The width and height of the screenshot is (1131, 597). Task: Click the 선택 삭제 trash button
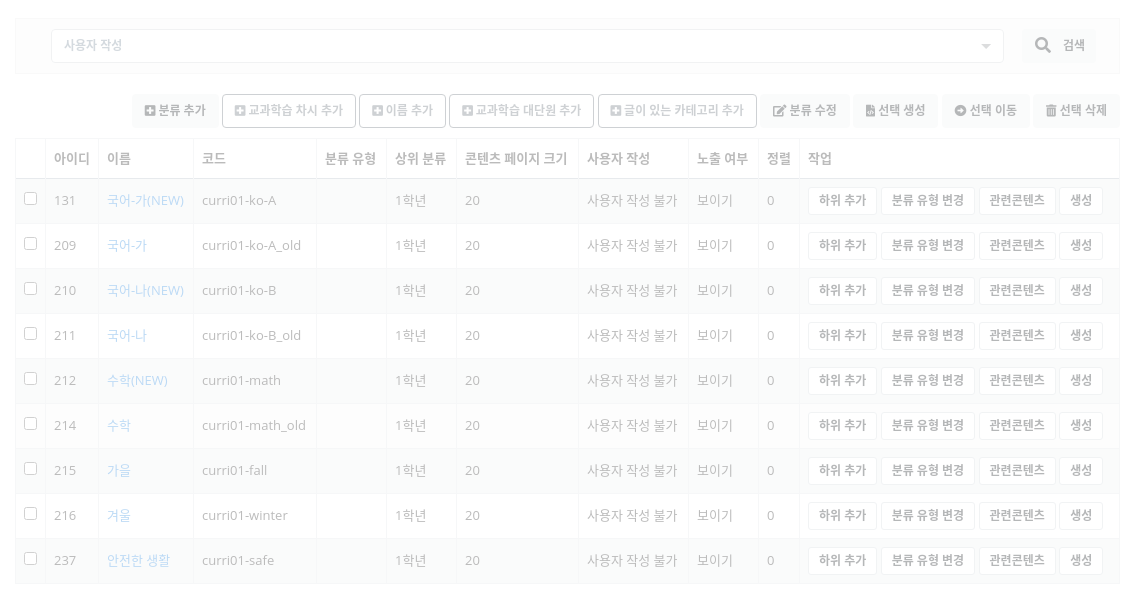(x=1076, y=111)
